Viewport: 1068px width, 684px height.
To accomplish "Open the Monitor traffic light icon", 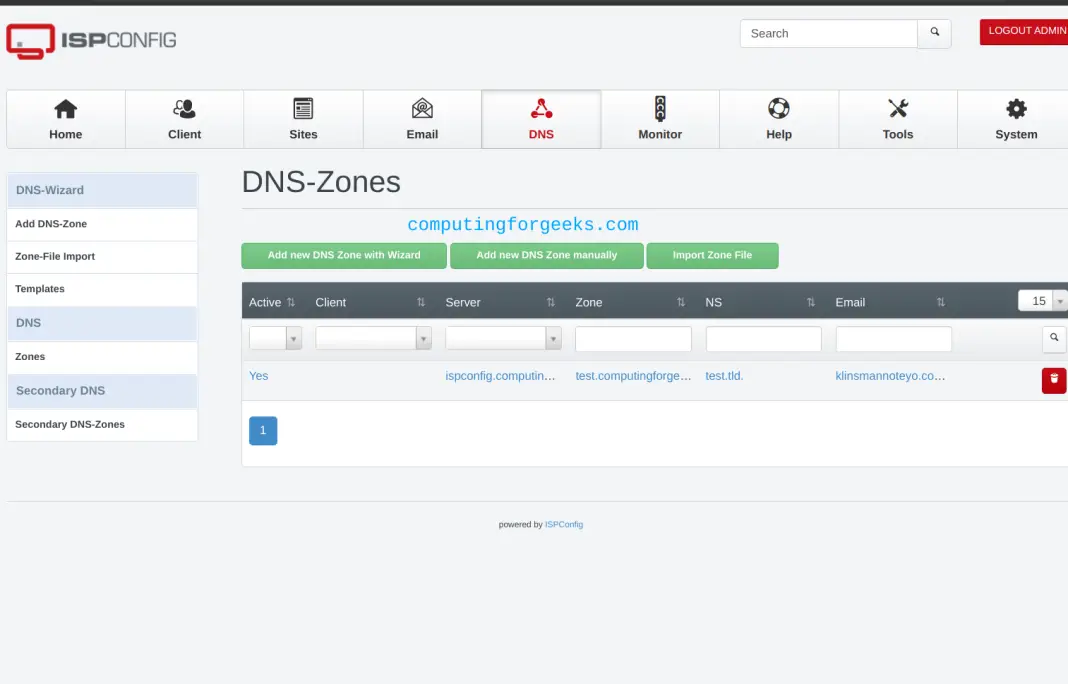I will click(660, 109).
